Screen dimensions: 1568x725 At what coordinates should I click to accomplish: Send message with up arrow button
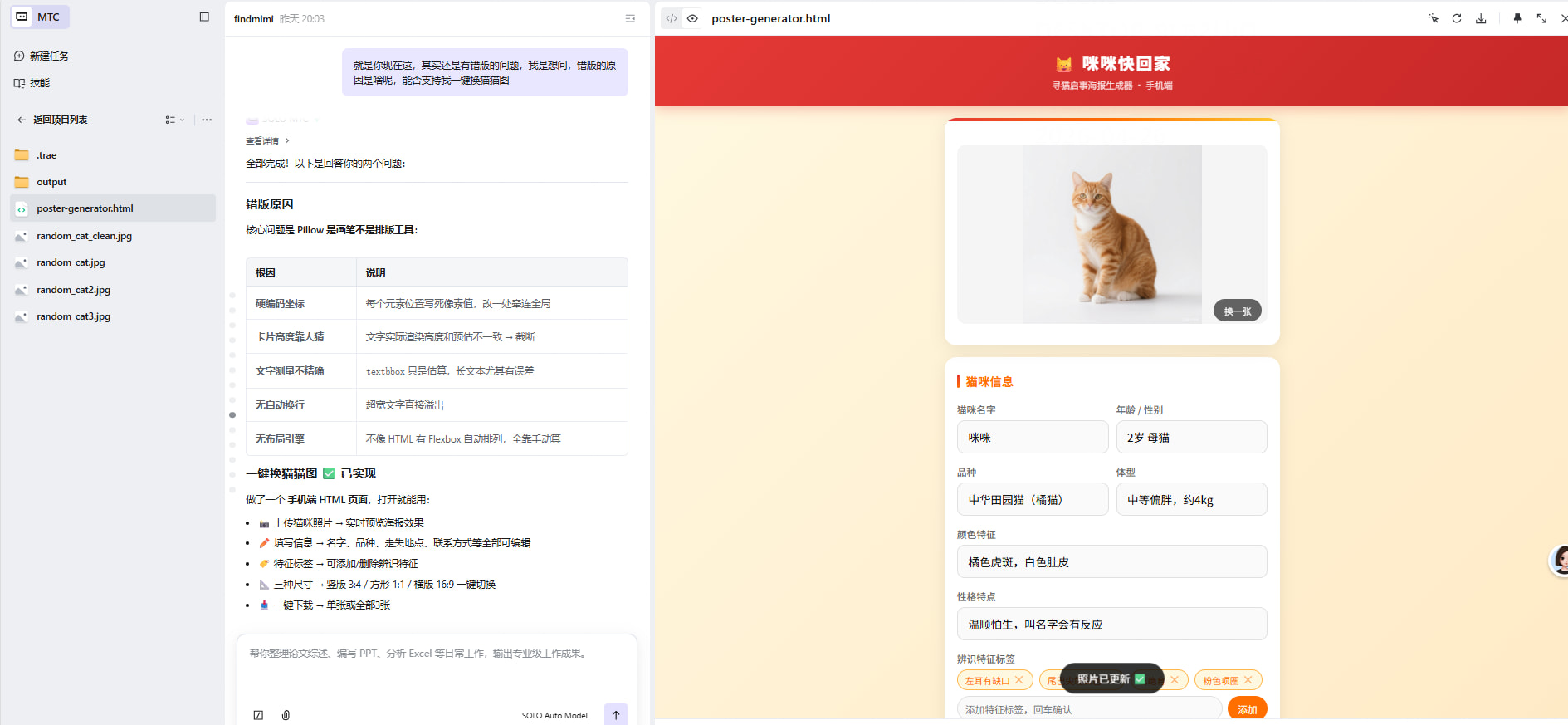coord(615,715)
